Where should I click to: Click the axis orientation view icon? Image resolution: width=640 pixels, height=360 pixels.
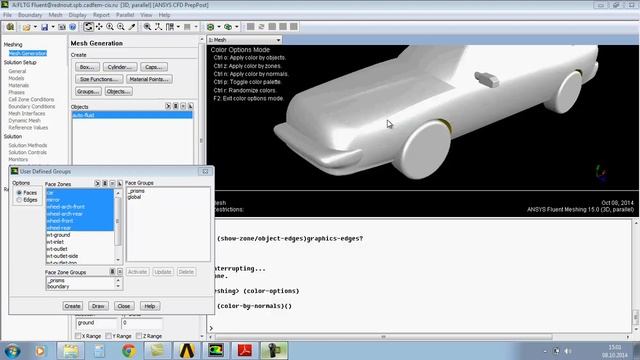point(158,27)
